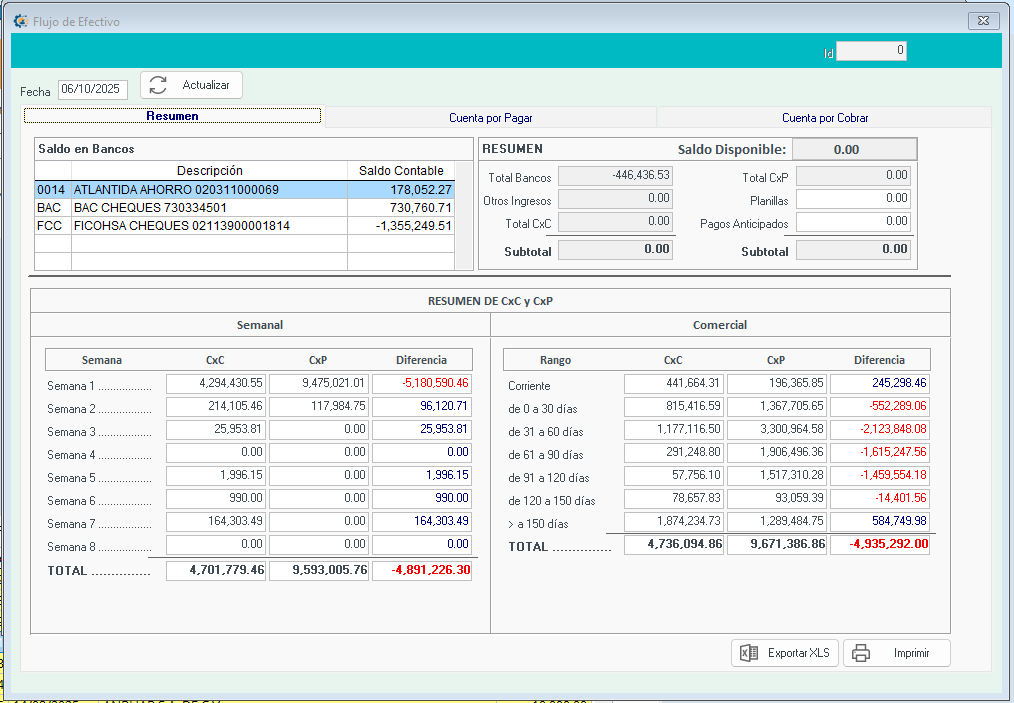
Task: Click the printer icon on Imprimir
Action: pos(860,653)
